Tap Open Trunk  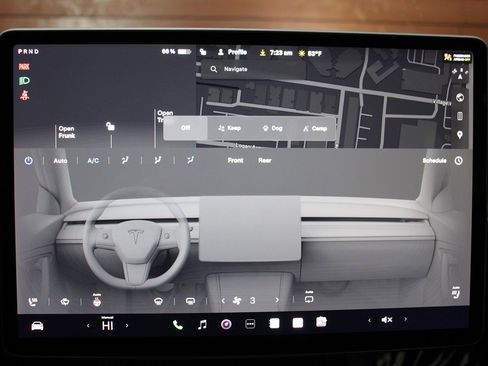[165, 116]
